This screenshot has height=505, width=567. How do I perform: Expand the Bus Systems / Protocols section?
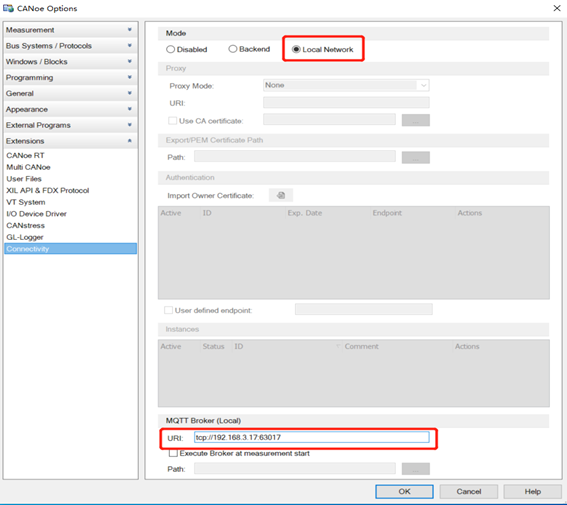tap(71, 46)
